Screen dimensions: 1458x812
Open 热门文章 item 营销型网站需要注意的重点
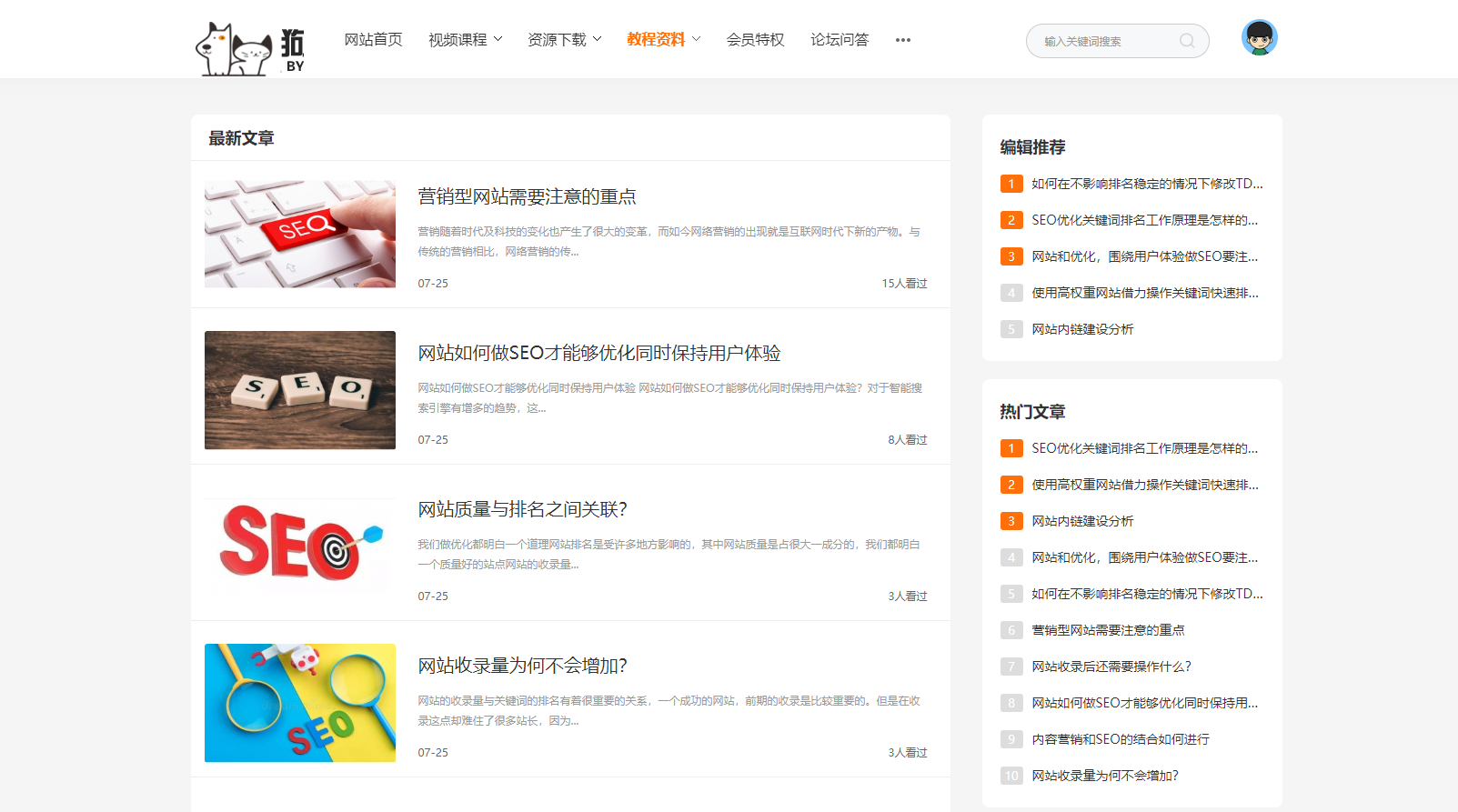tap(1108, 630)
